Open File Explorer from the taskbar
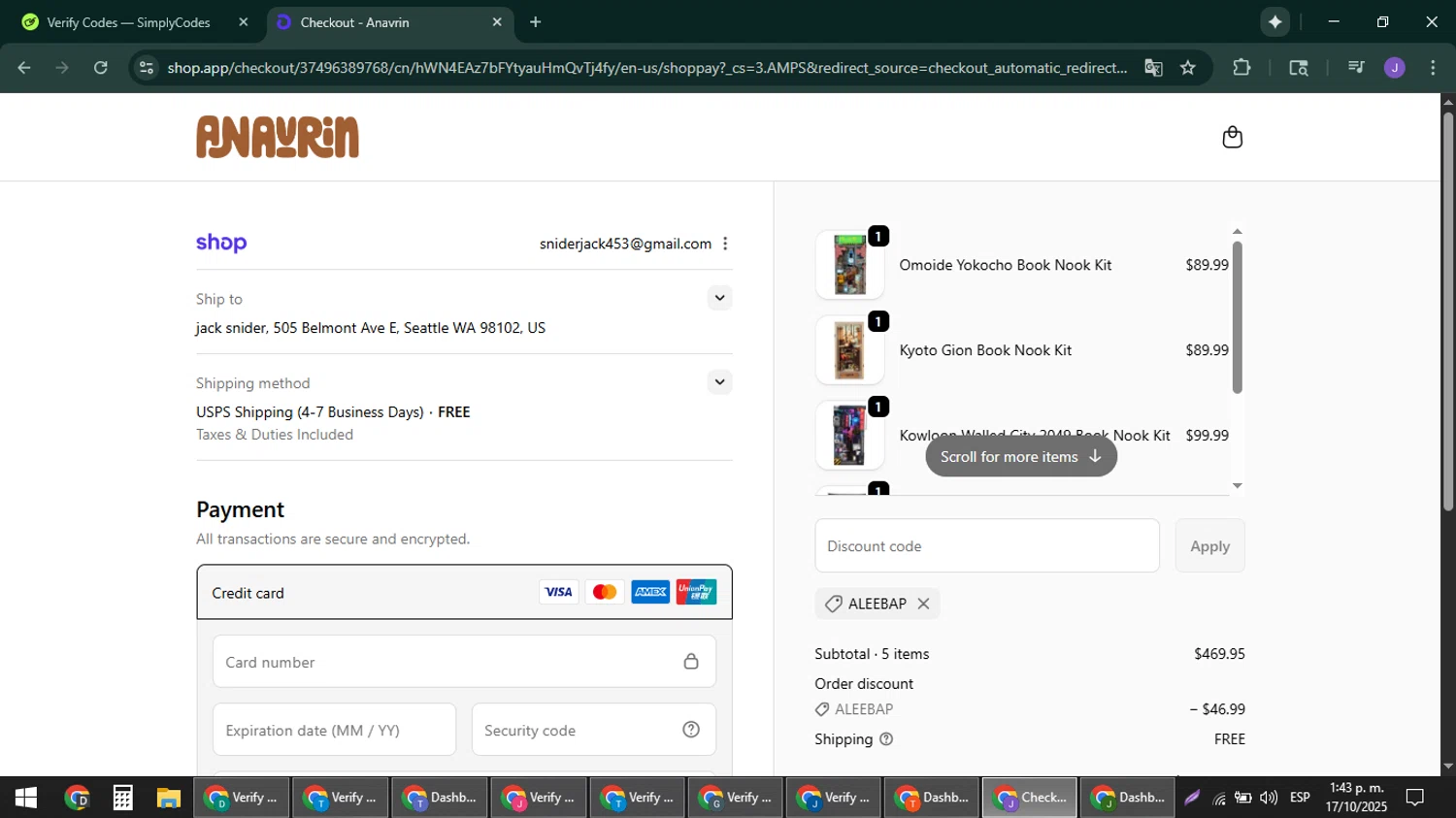This screenshot has height=818, width=1456. [169, 798]
